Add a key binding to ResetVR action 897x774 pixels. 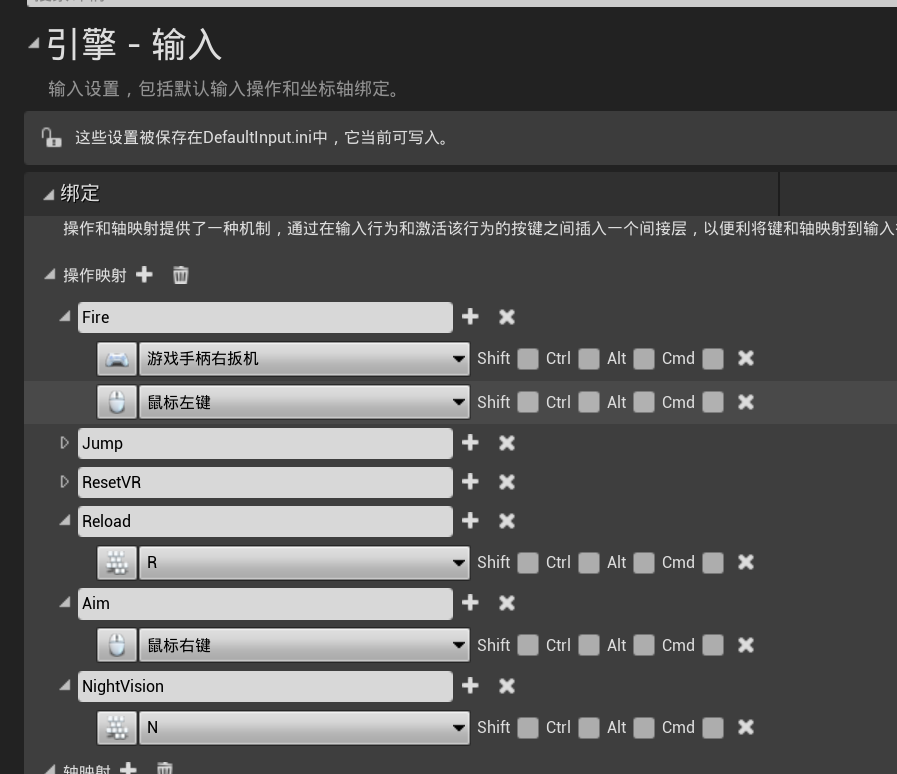470,482
